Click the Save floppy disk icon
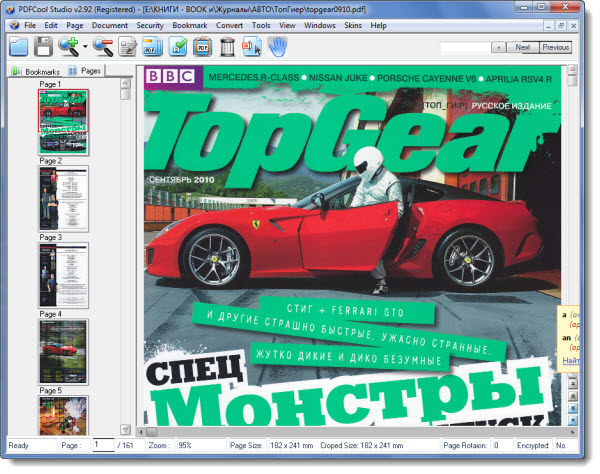This screenshot has height=474, width=600. pyautogui.click(x=44, y=46)
